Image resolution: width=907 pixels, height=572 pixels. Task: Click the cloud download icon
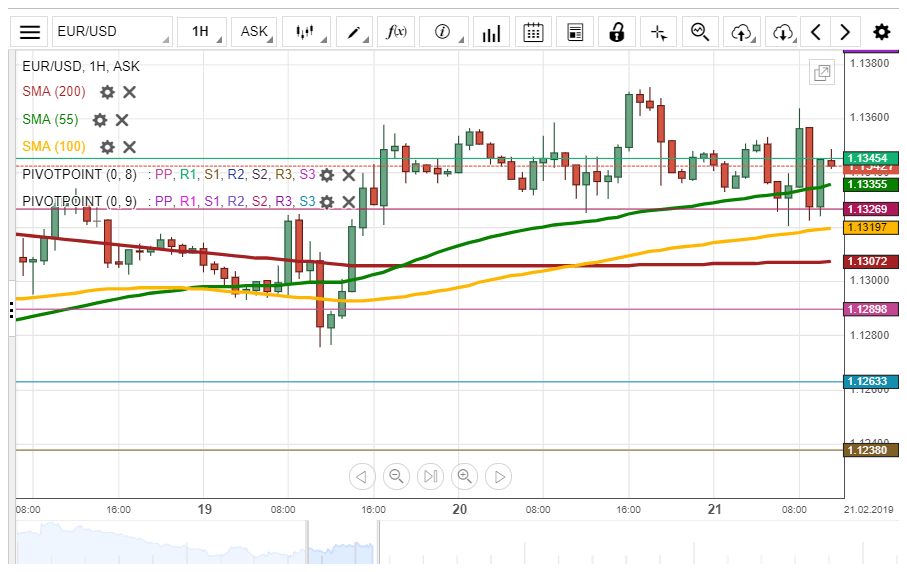[783, 32]
